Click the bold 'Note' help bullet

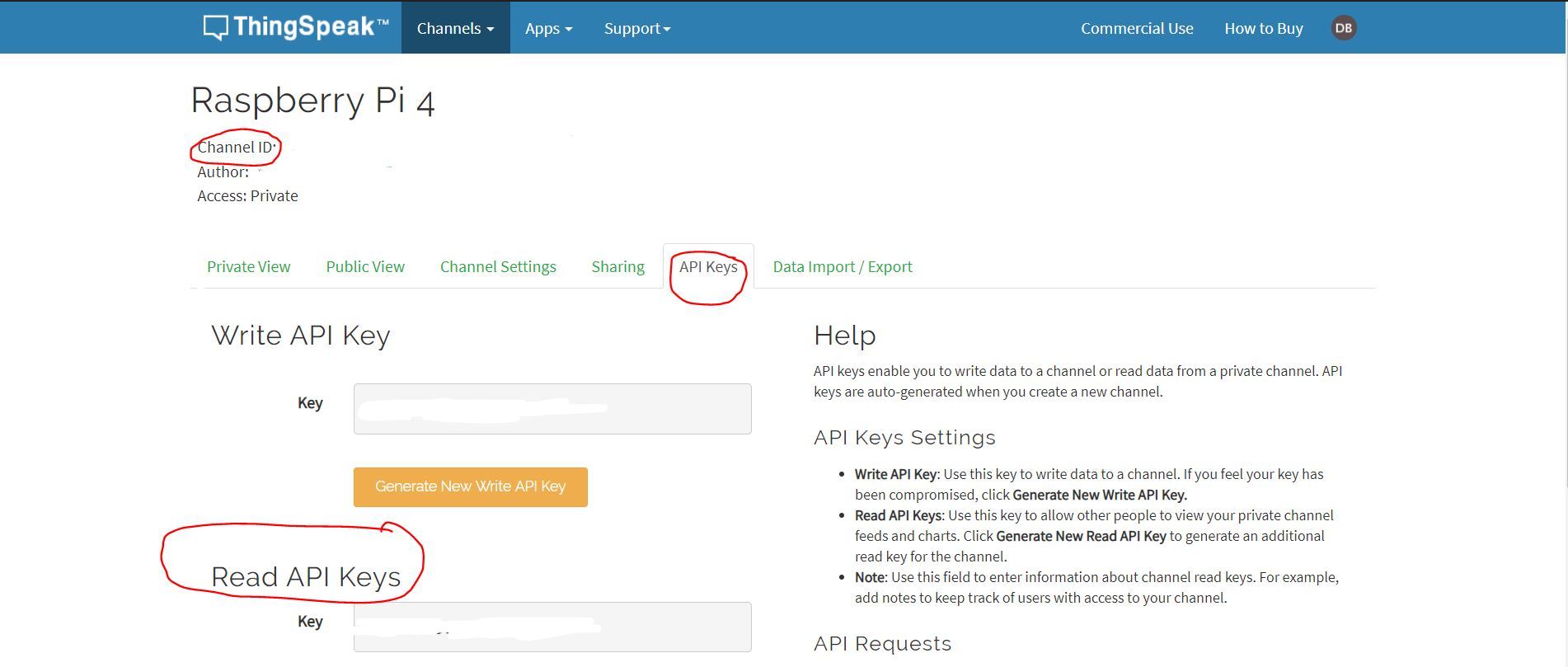click(870, 577)
